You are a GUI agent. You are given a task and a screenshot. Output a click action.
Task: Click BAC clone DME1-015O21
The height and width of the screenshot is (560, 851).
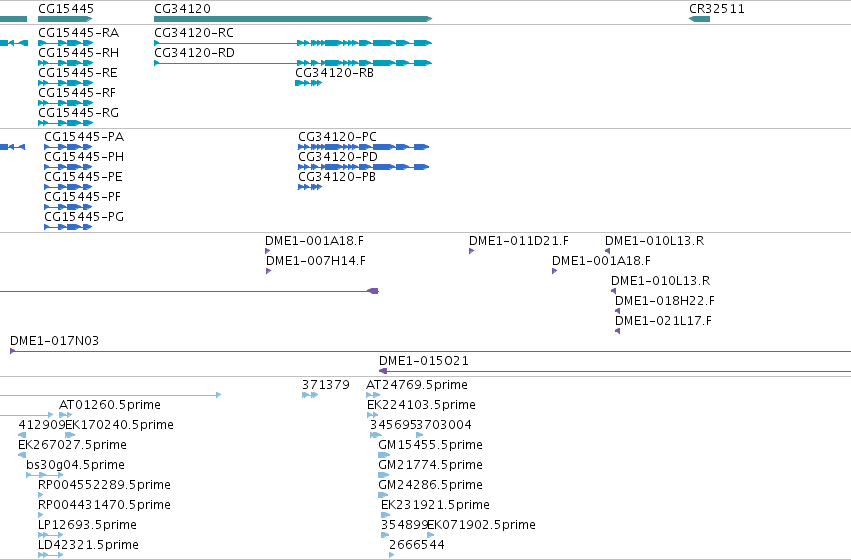[424, 361]
